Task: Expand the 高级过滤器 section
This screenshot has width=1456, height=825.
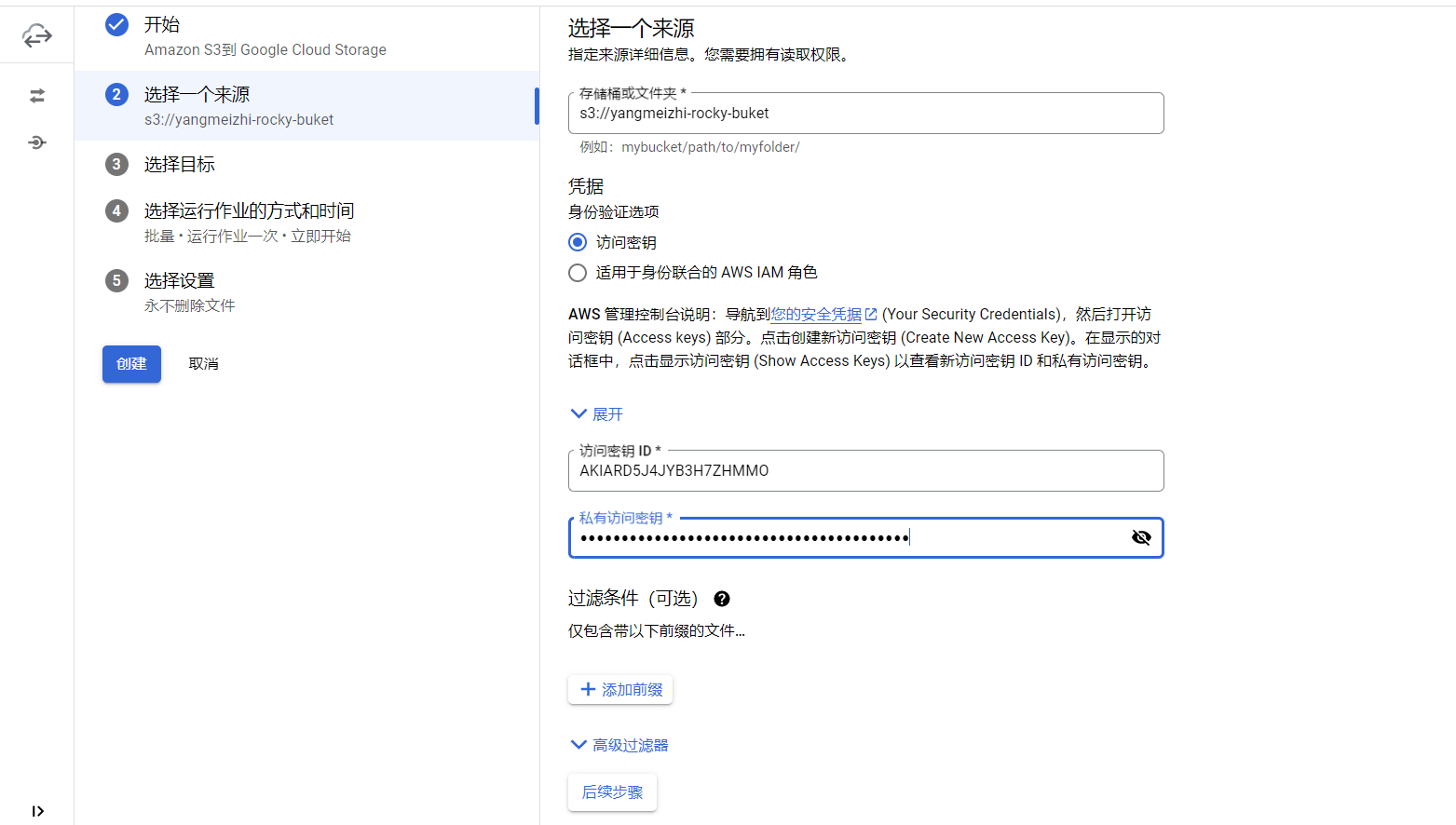Action: [619, 745]
